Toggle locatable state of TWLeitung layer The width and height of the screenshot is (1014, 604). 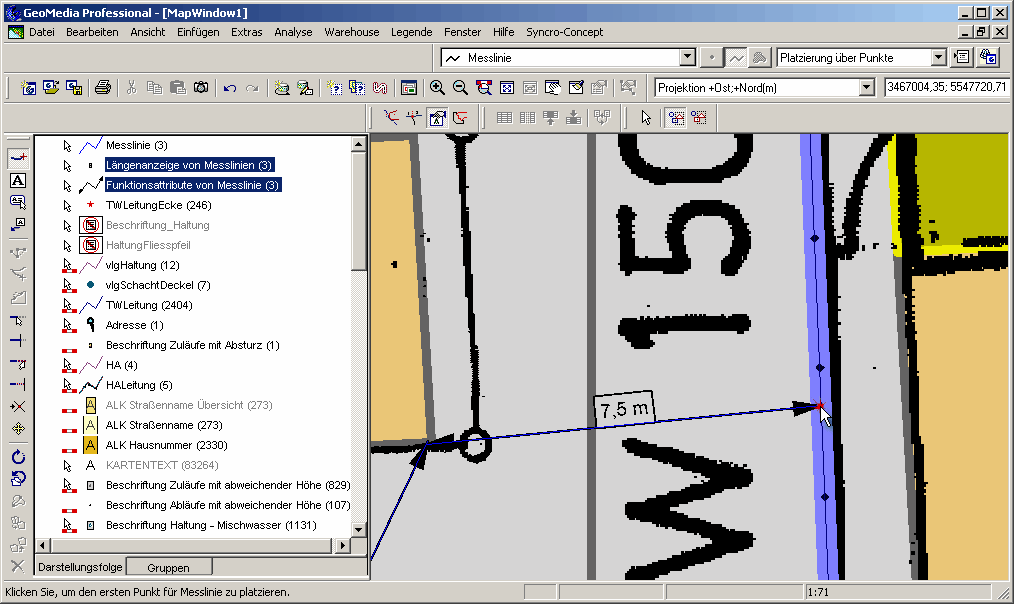[68, 305]
